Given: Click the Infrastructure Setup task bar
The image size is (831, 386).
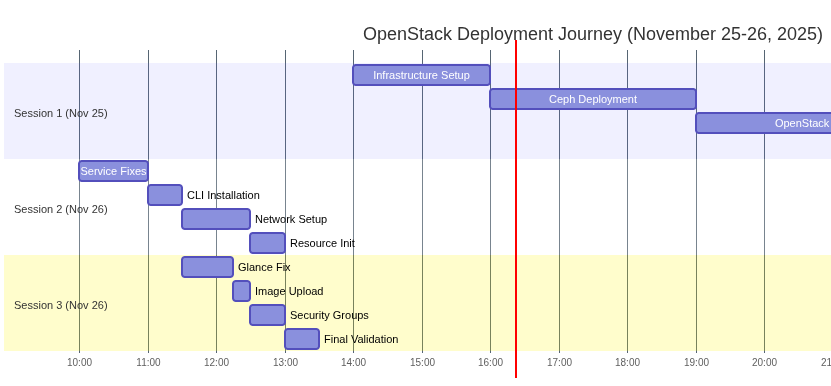Looking at the screenshot, I should [x=421, y=75].
